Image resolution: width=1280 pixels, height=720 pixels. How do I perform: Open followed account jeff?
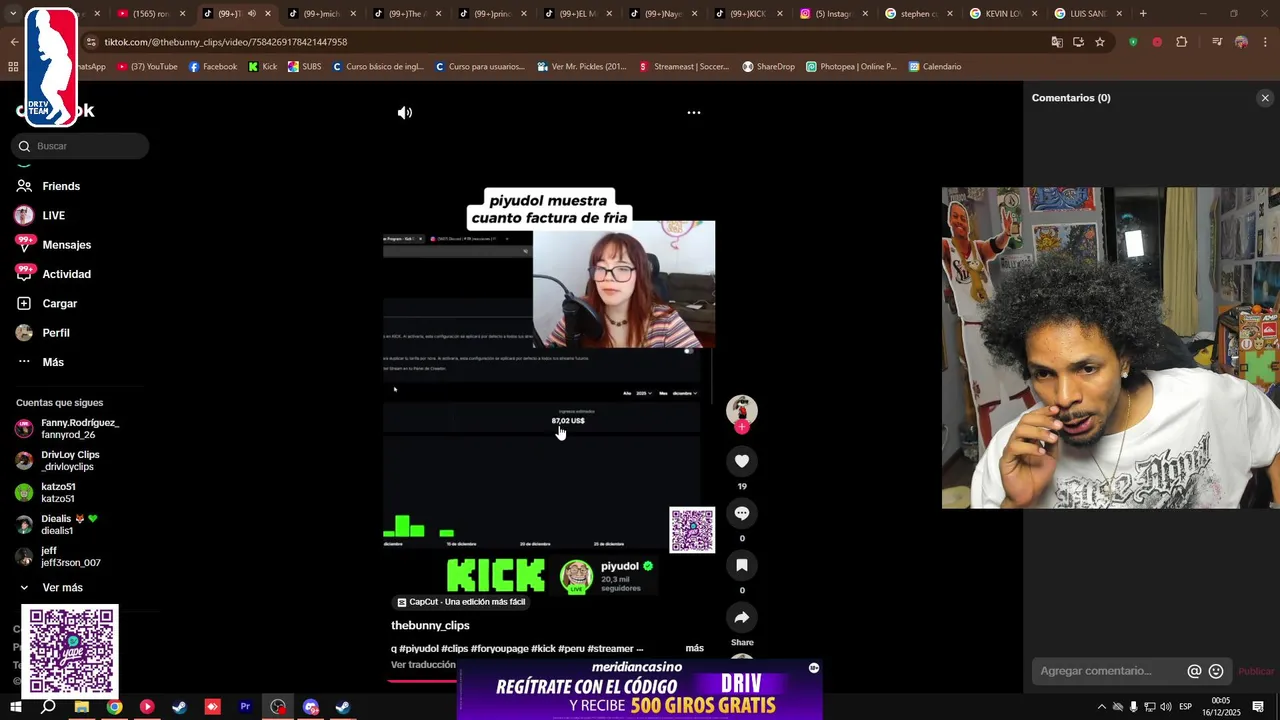(x=58, y=557)
